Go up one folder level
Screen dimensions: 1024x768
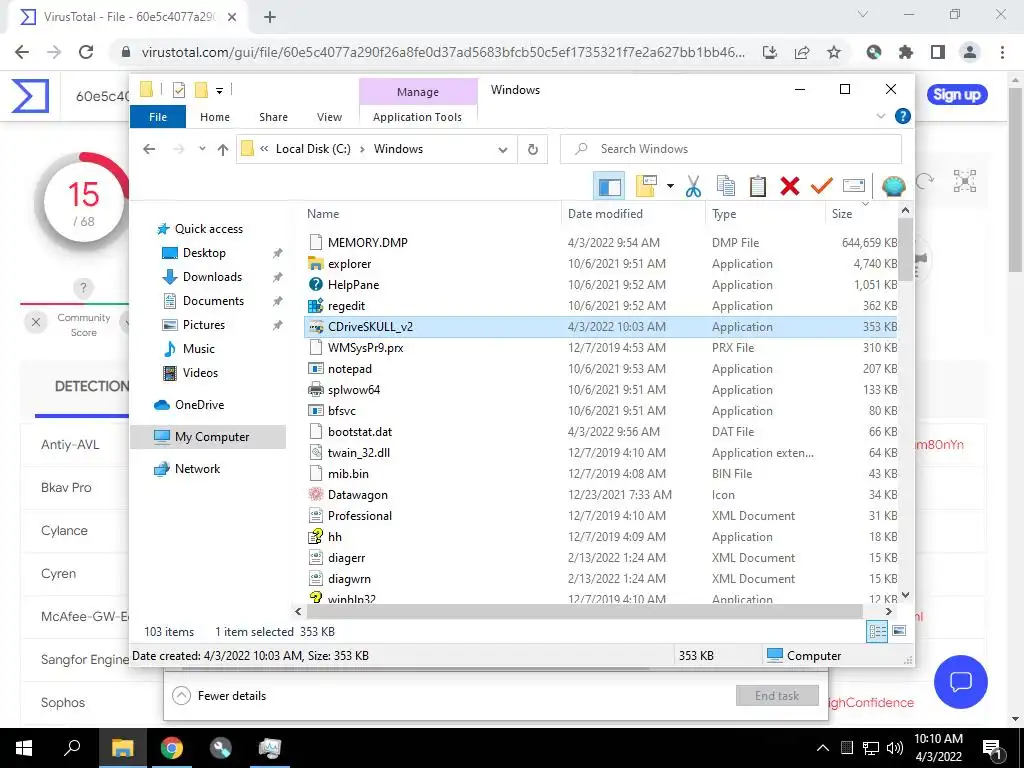(223, 150)
